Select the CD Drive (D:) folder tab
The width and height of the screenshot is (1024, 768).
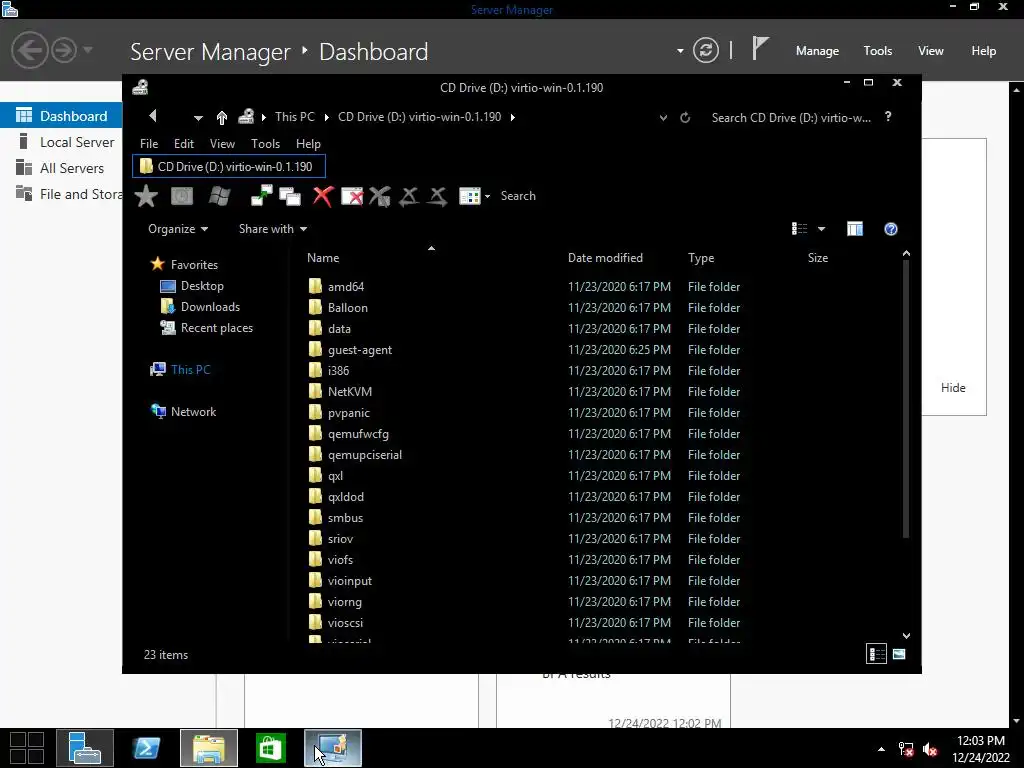pyautogui.click(x=229, y=167)
